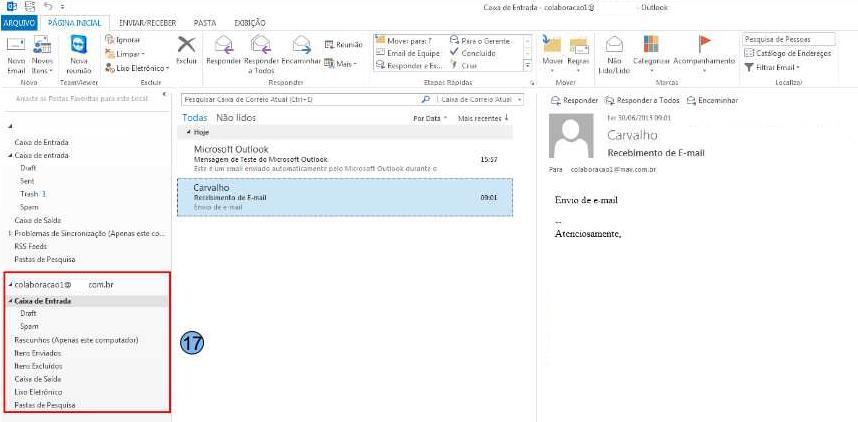Open the ARQUIVO tab
This screenshot has width=858, height=422.
[x=18, y=20]
